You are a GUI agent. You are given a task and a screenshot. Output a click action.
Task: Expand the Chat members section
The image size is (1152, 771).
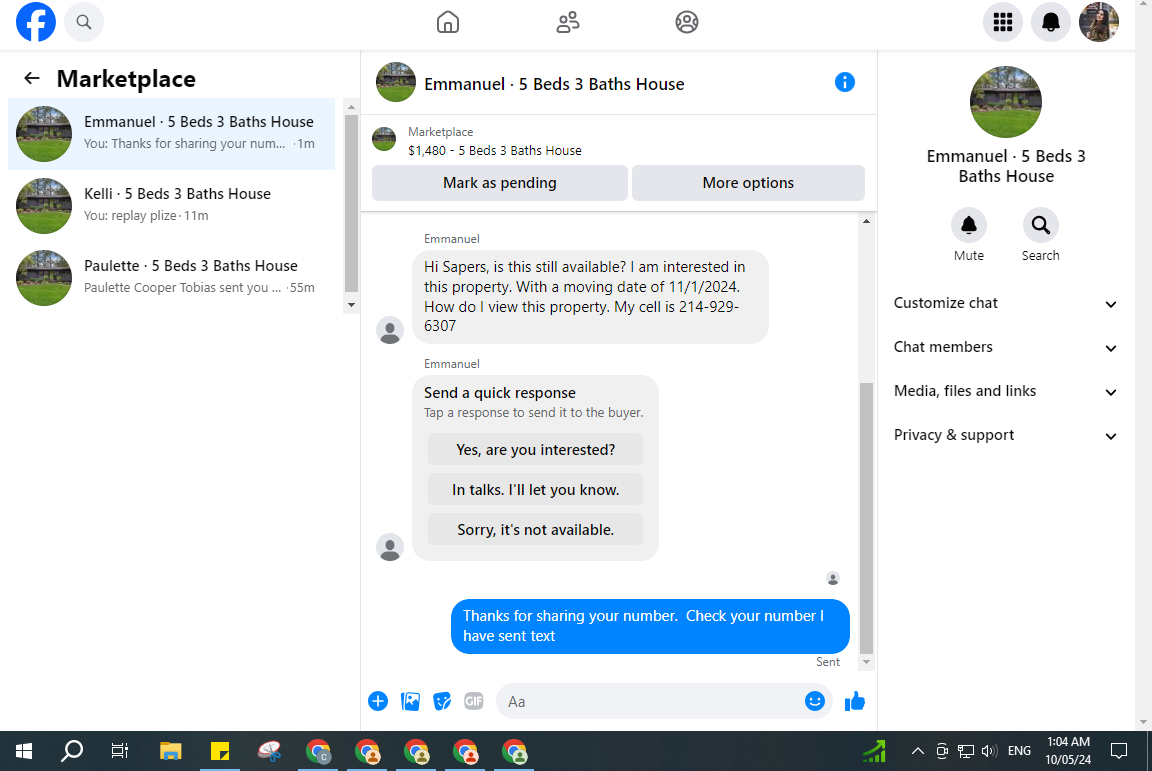(1005, 348)
